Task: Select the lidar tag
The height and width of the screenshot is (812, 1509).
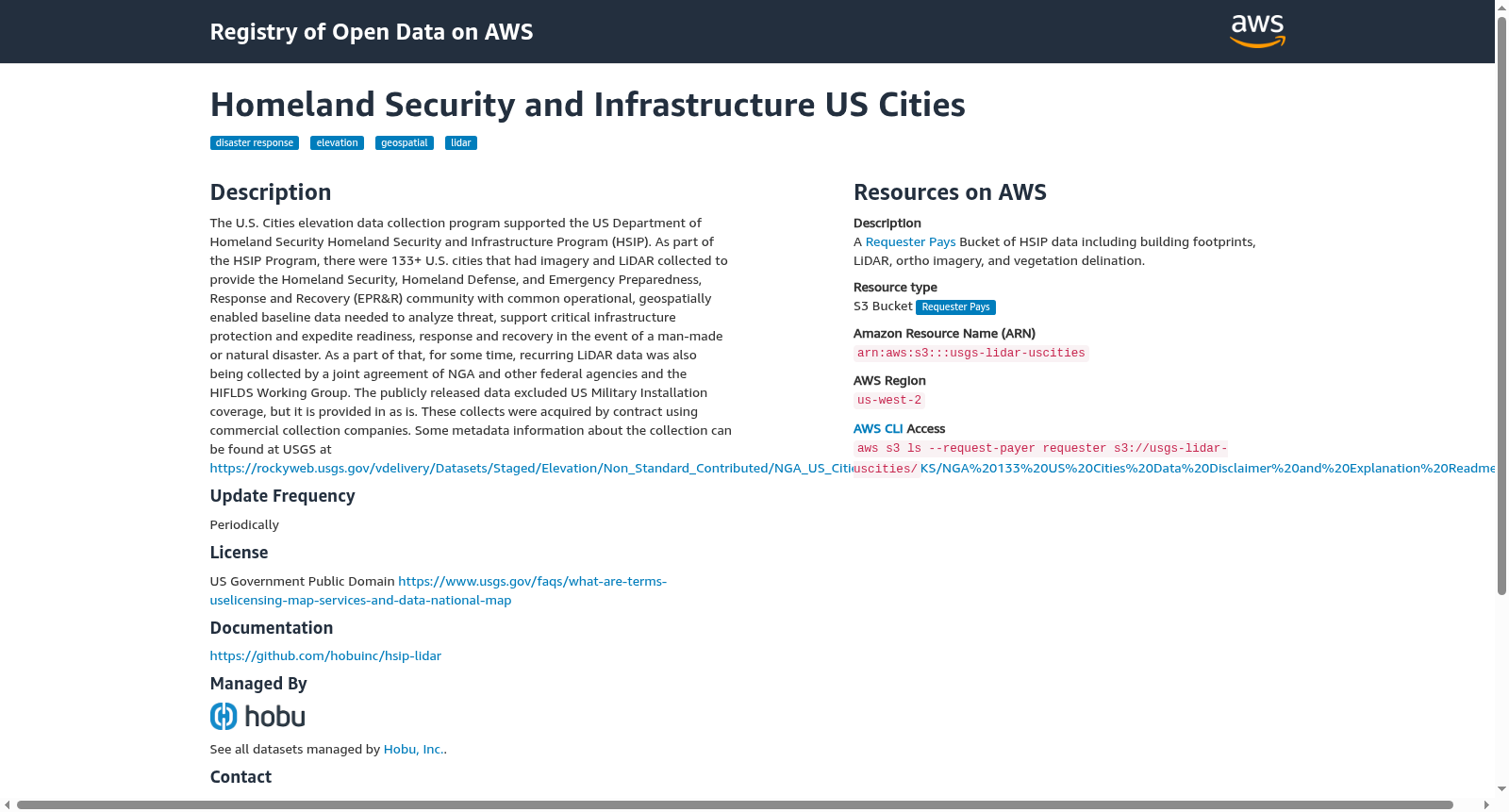Action: tap(461, 143)
